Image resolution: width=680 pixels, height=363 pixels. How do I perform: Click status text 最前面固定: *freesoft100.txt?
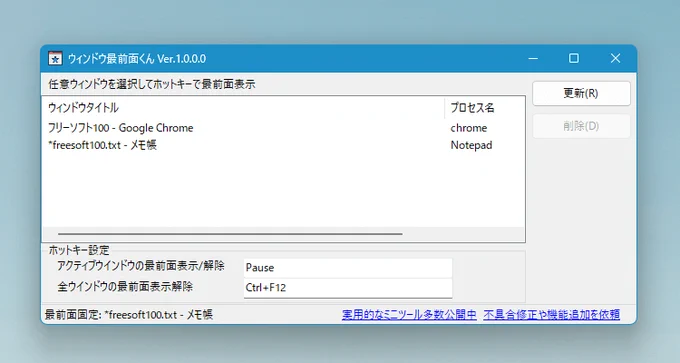pyautogui.click(x=129, y=314)
